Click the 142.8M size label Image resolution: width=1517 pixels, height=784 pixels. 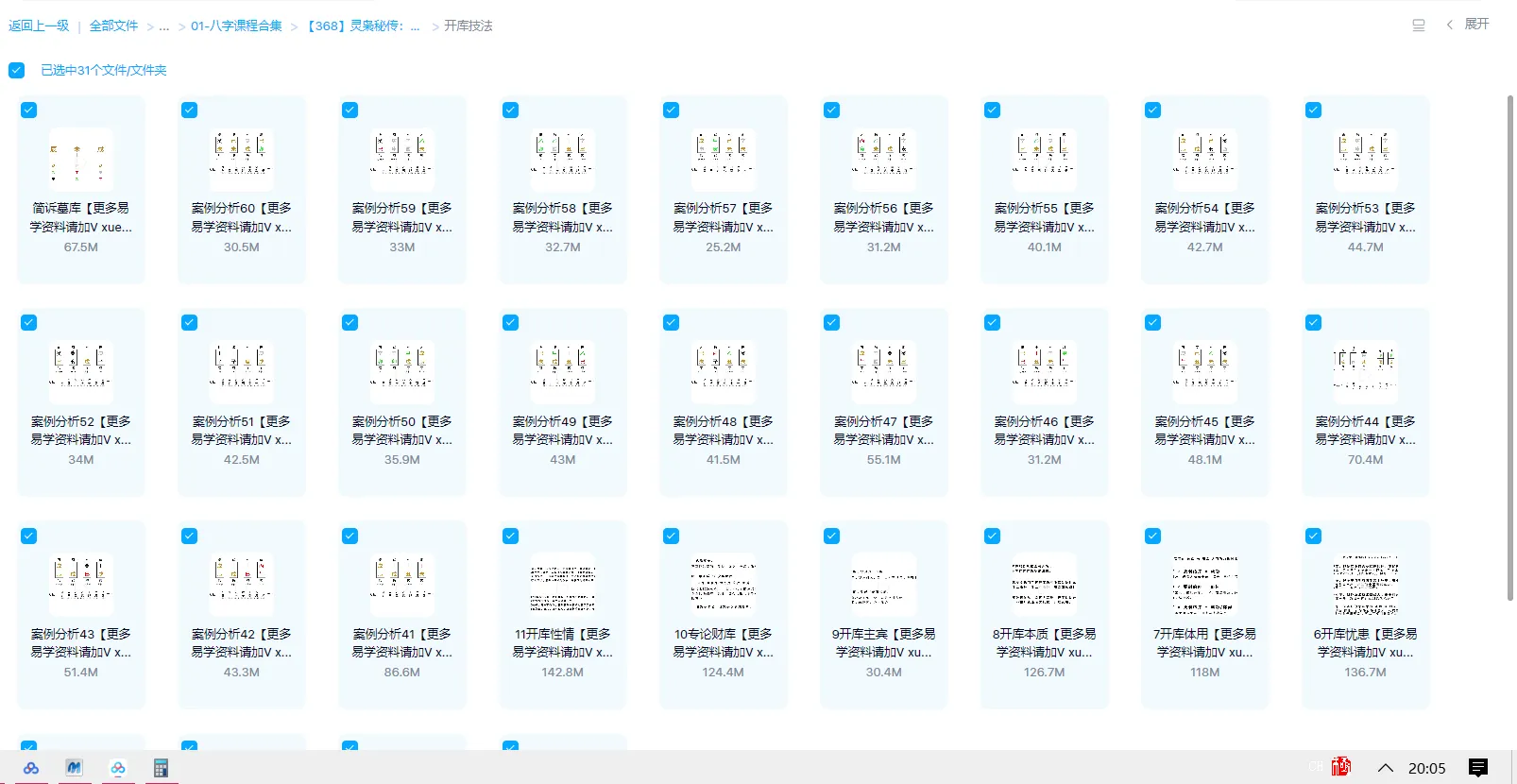pyautogui.click(x=563, y=673)
